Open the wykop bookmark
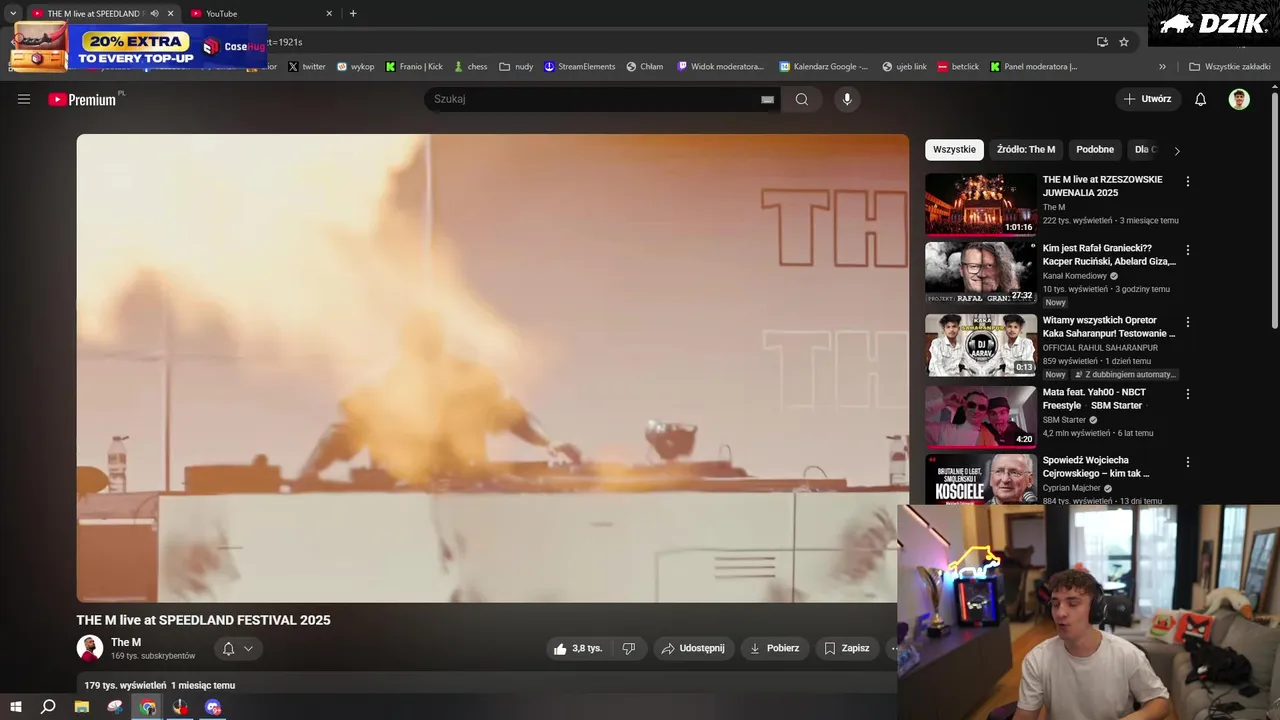Viewport: 1280px width, 720px height. (355, 67)
